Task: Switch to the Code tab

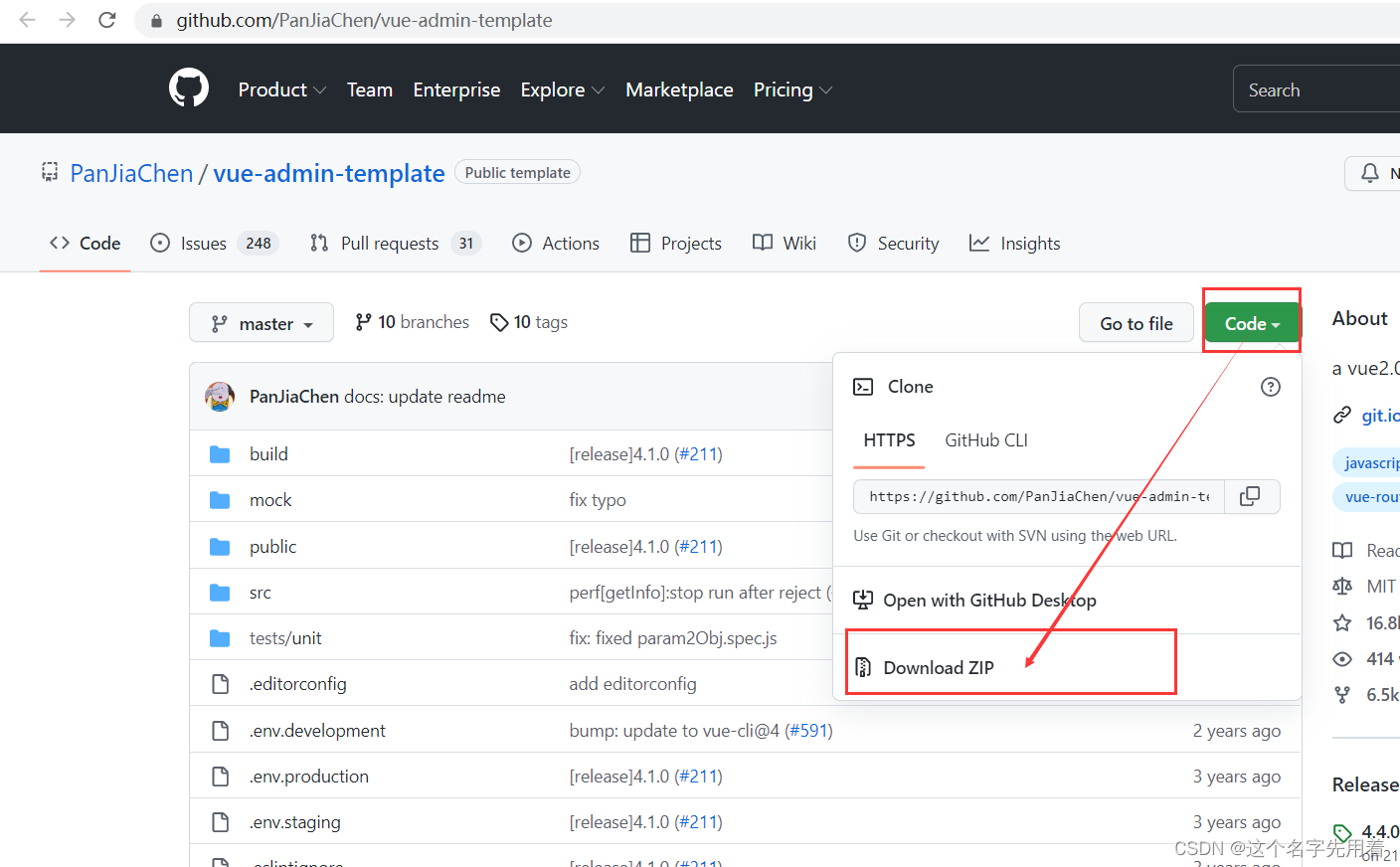Action: pyautogui.click(x=86, y=244)
